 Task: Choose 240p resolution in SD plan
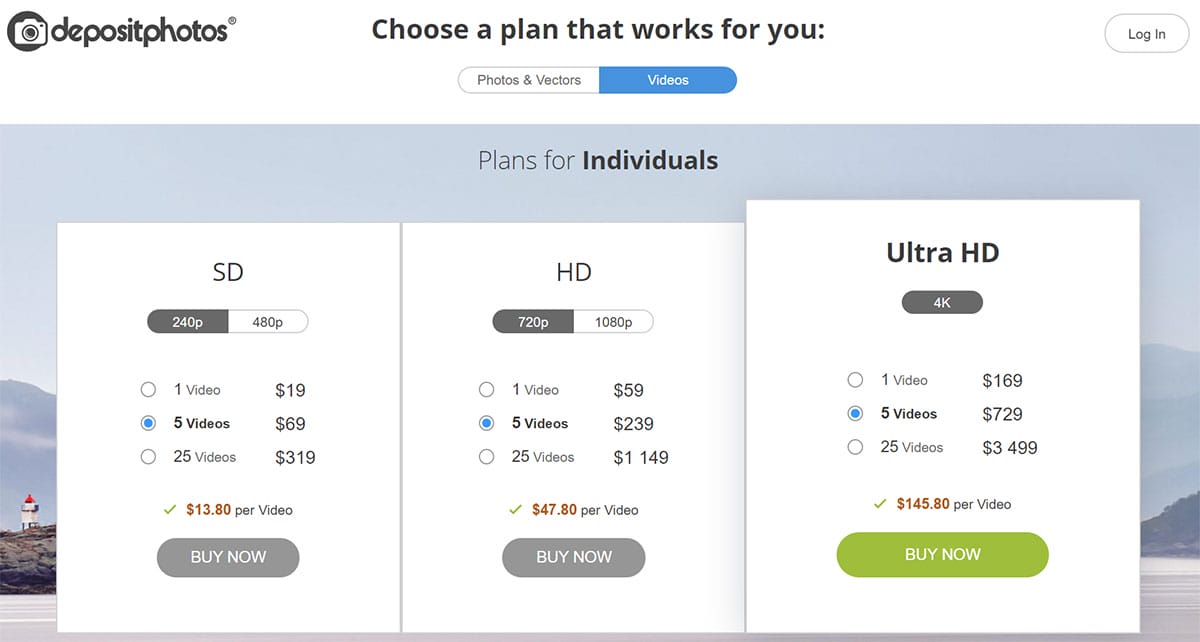click(x=188, y=322)
